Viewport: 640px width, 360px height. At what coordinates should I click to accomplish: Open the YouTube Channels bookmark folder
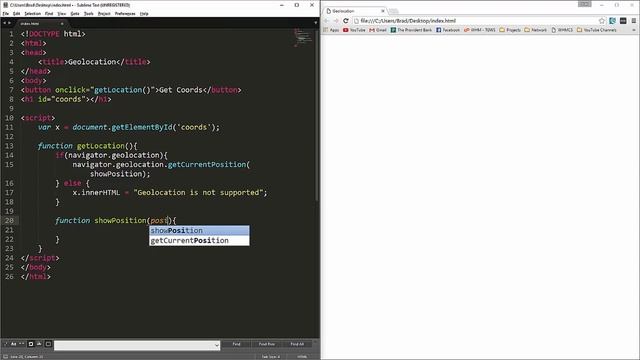click(597, 30)
